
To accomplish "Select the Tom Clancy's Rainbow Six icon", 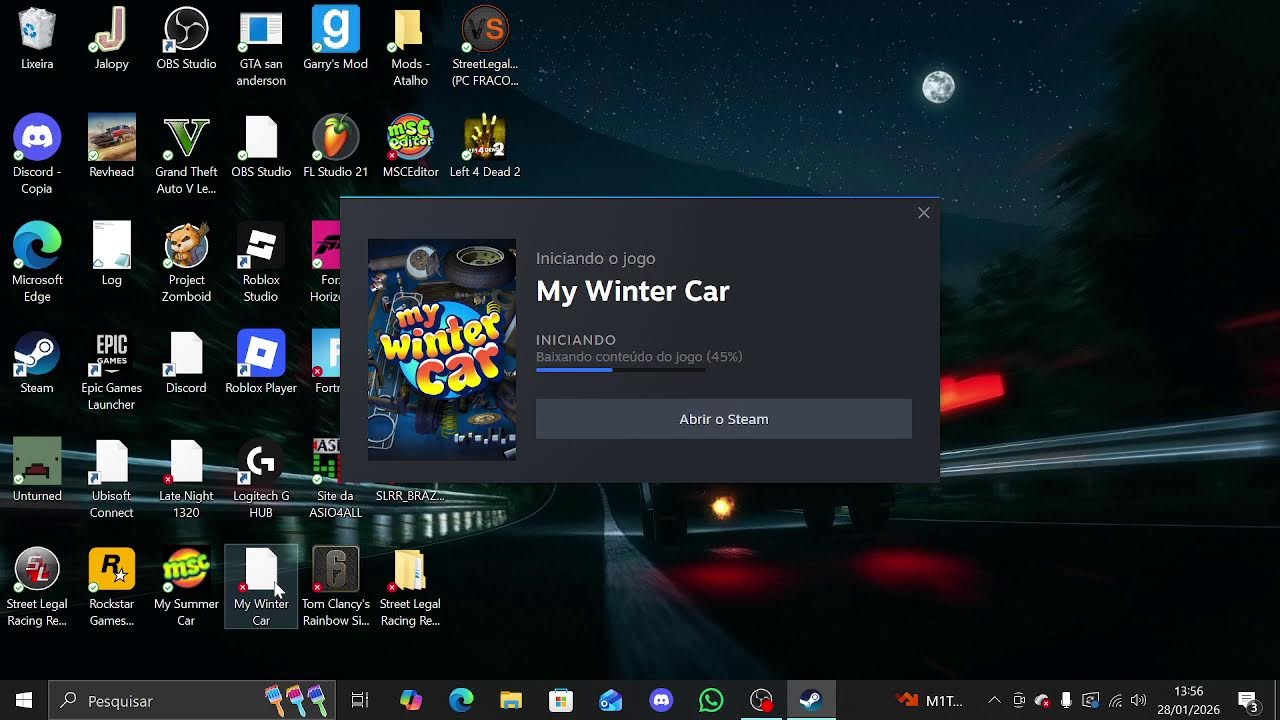I will click(336, 587).
